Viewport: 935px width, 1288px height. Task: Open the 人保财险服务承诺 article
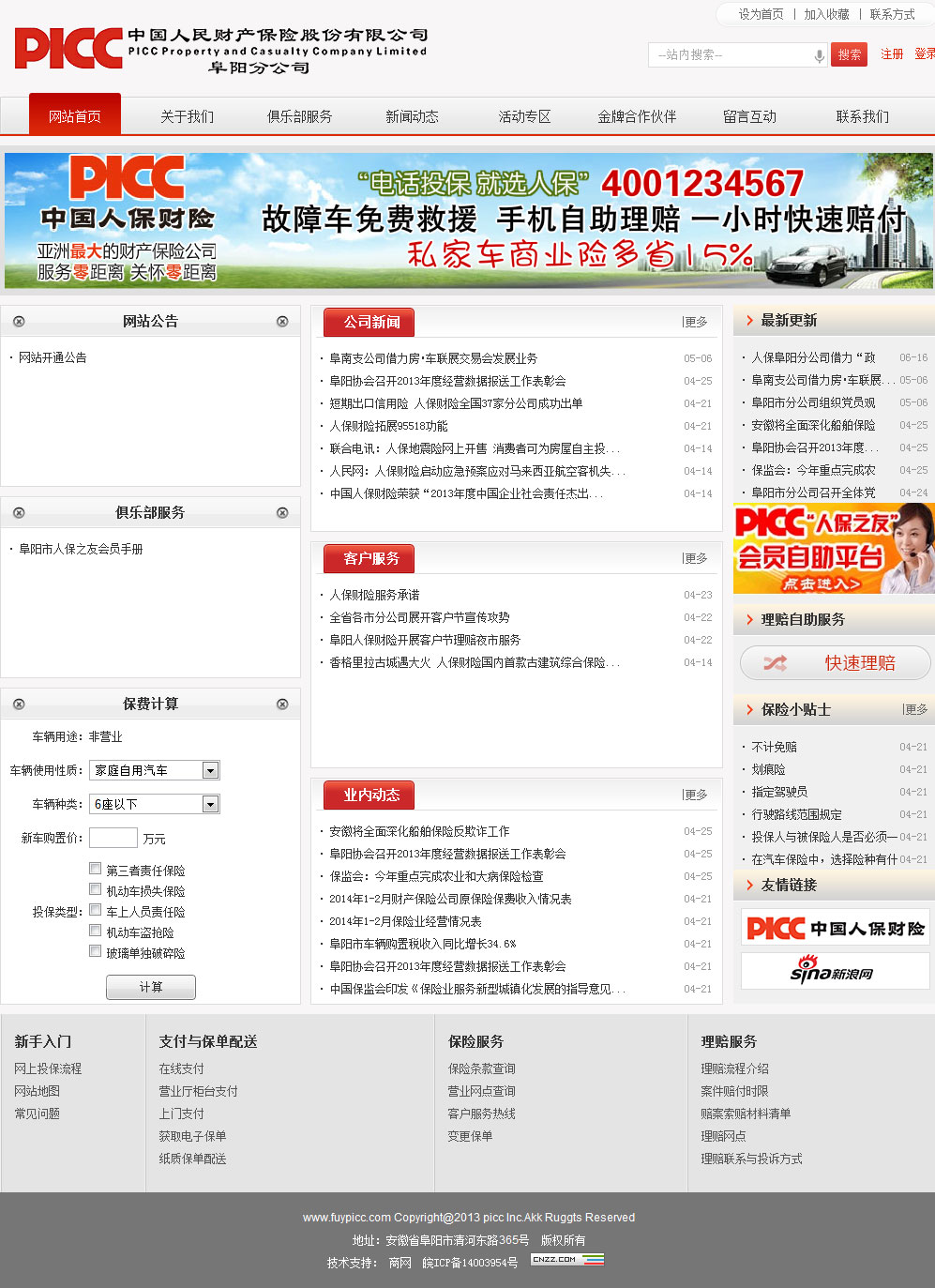[x=374, y=595]
